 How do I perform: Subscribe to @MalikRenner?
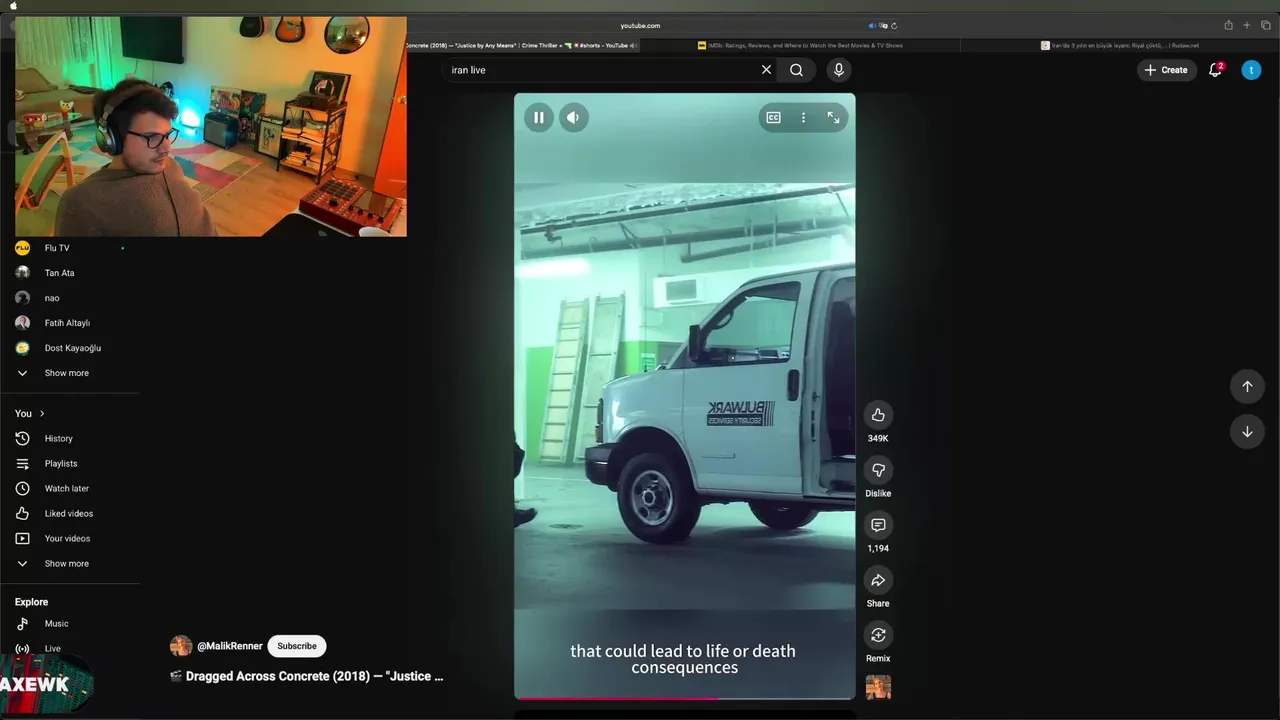pyautogui.click(x=297, y=646)
